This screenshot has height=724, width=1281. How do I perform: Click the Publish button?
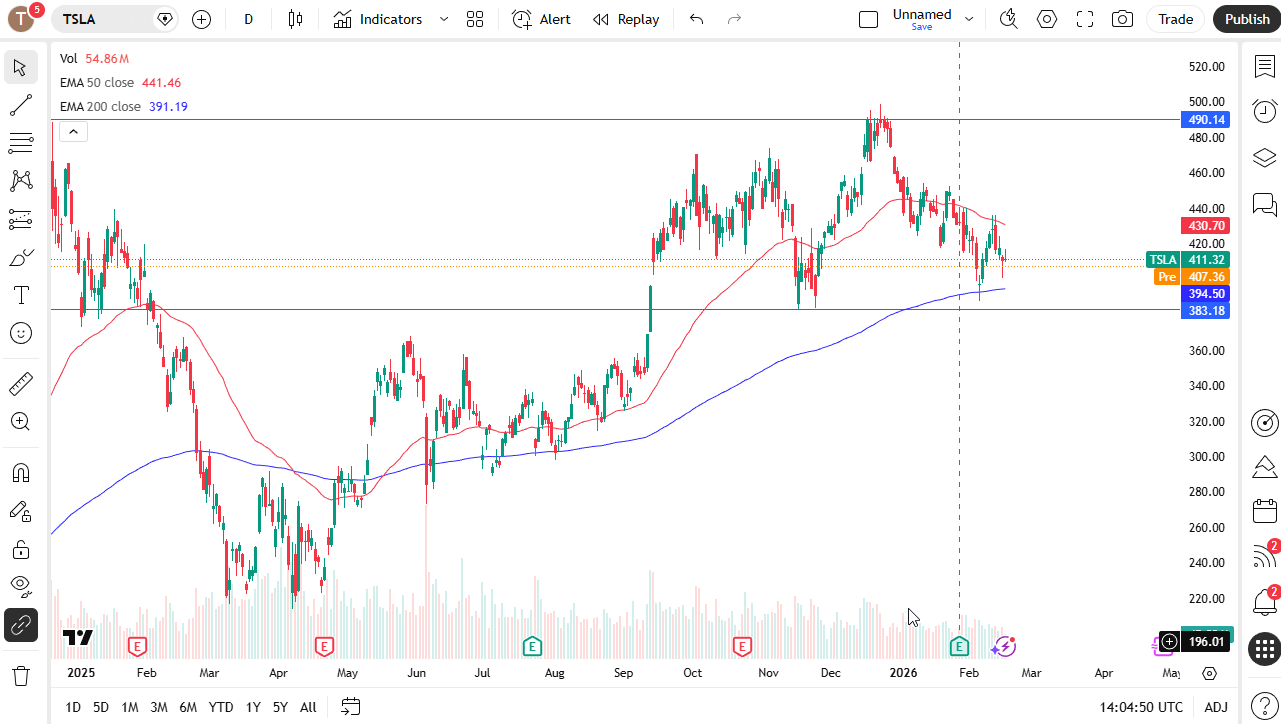pos(1247,19)
